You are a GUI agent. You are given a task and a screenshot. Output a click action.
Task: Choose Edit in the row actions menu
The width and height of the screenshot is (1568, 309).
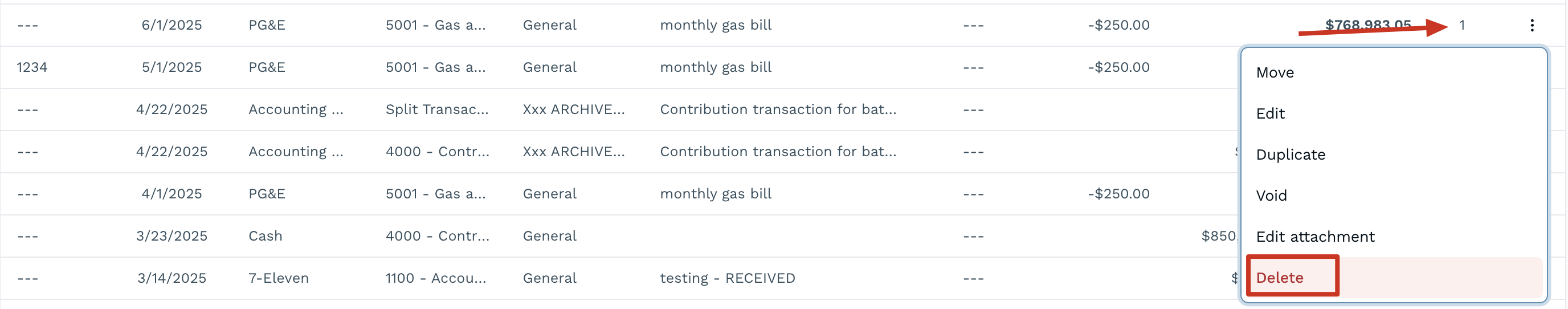(x=1271, y=113)
